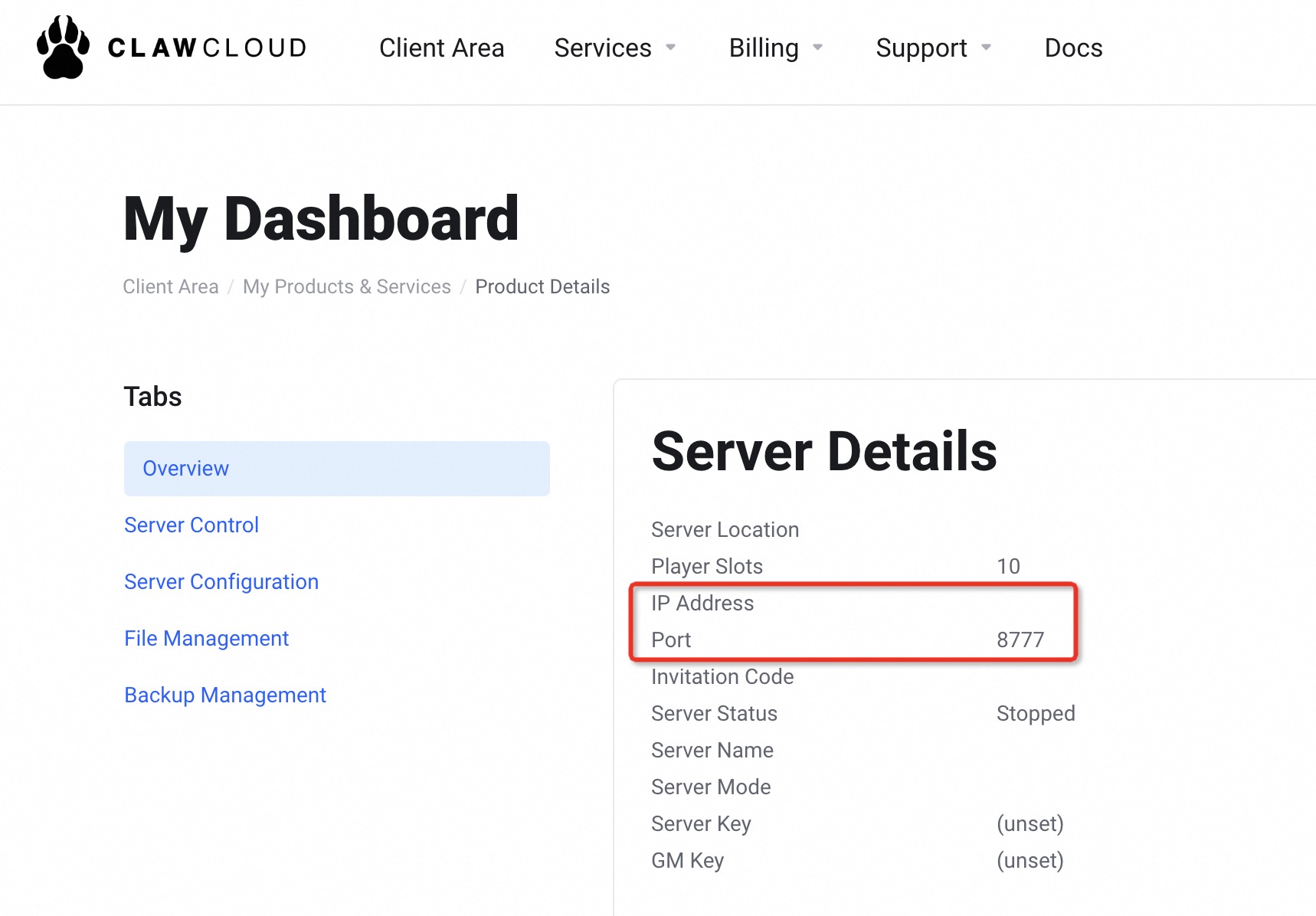Click the Product Details breadcrumb
This screenshot has height=916, width=1316.
pos(542,286)
